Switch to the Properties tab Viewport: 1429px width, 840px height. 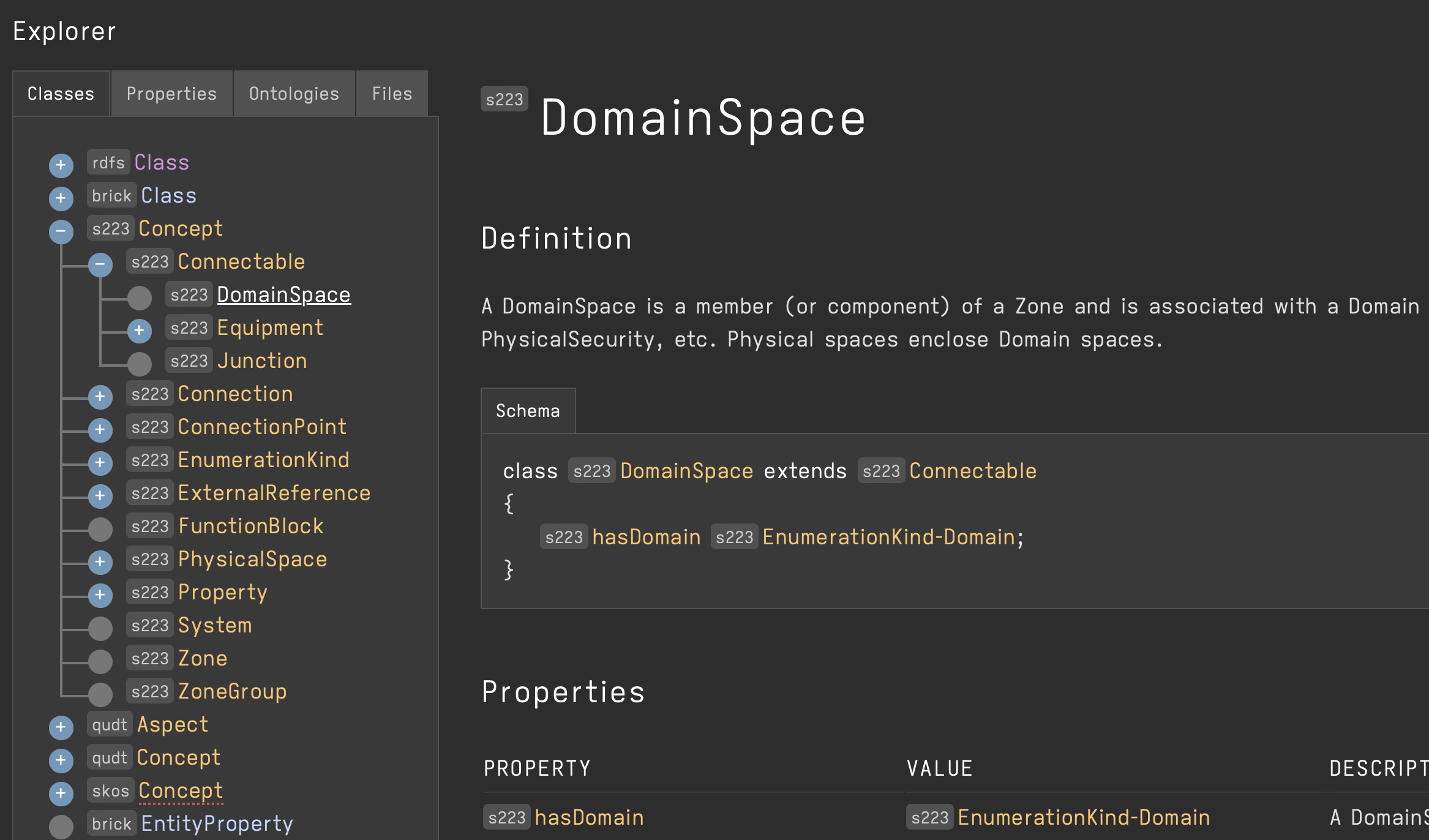171,94
